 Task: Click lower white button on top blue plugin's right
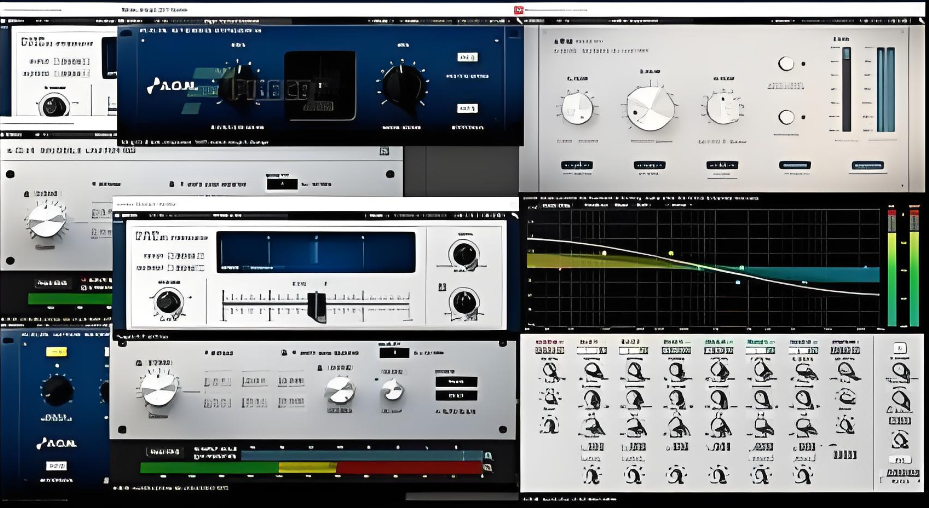(467, 108)
